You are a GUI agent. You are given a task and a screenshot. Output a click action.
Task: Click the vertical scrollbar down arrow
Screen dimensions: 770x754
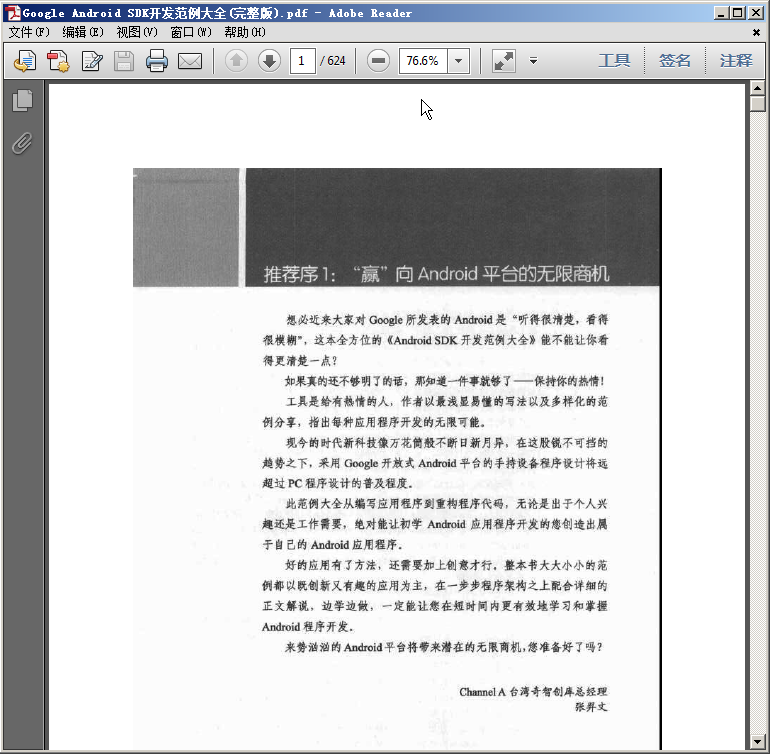point(757,742)
